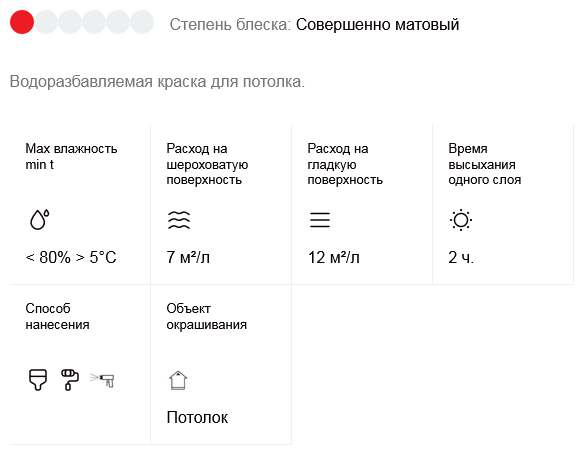Click the 'Потолок' painting object text
This screenshot has width=587, height=459.
pos(197,417)
